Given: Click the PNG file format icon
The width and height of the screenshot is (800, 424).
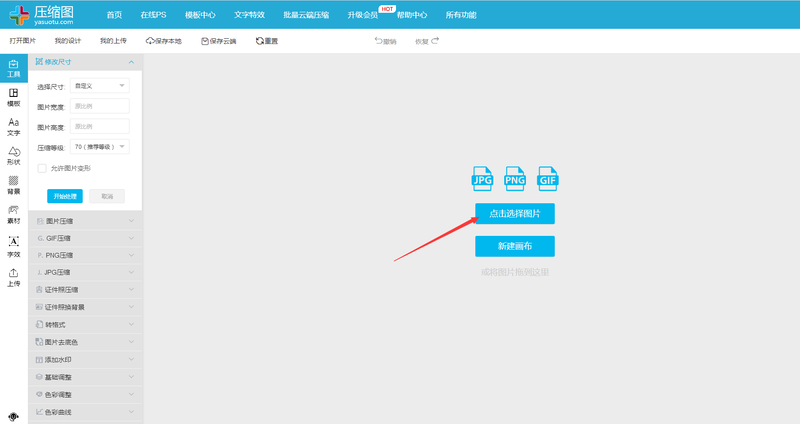Looking at the screenshot, I should point(515,179).
